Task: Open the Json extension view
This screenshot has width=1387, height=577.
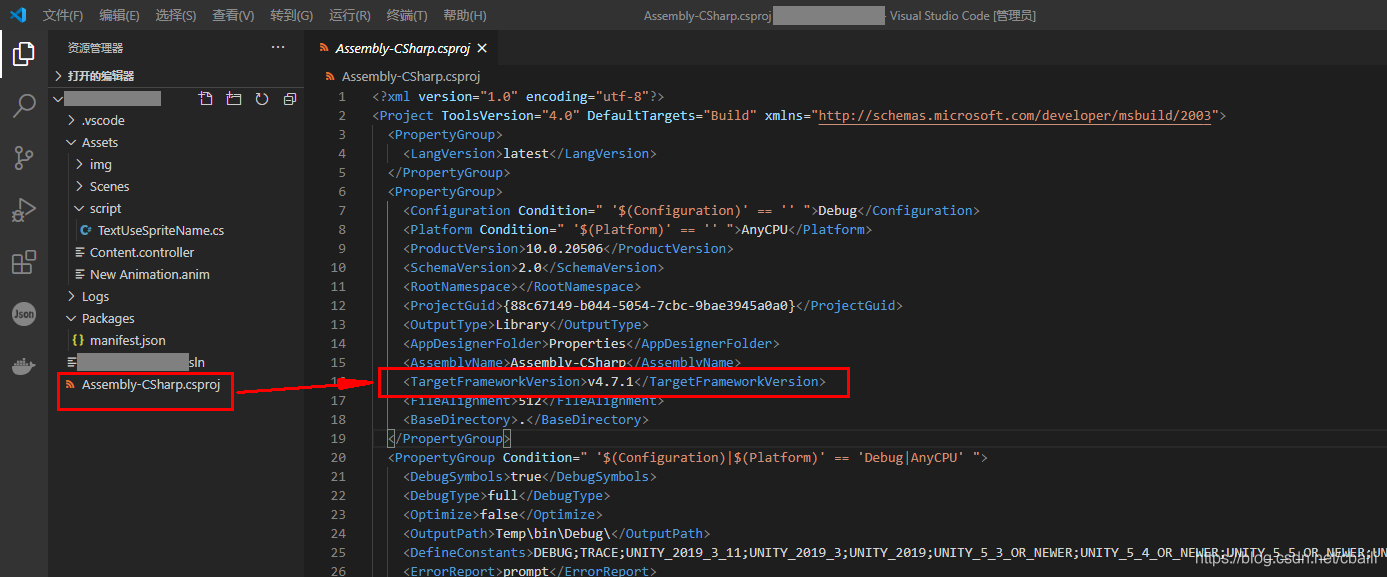Action: pyautogui.click(x=24, y=314)
